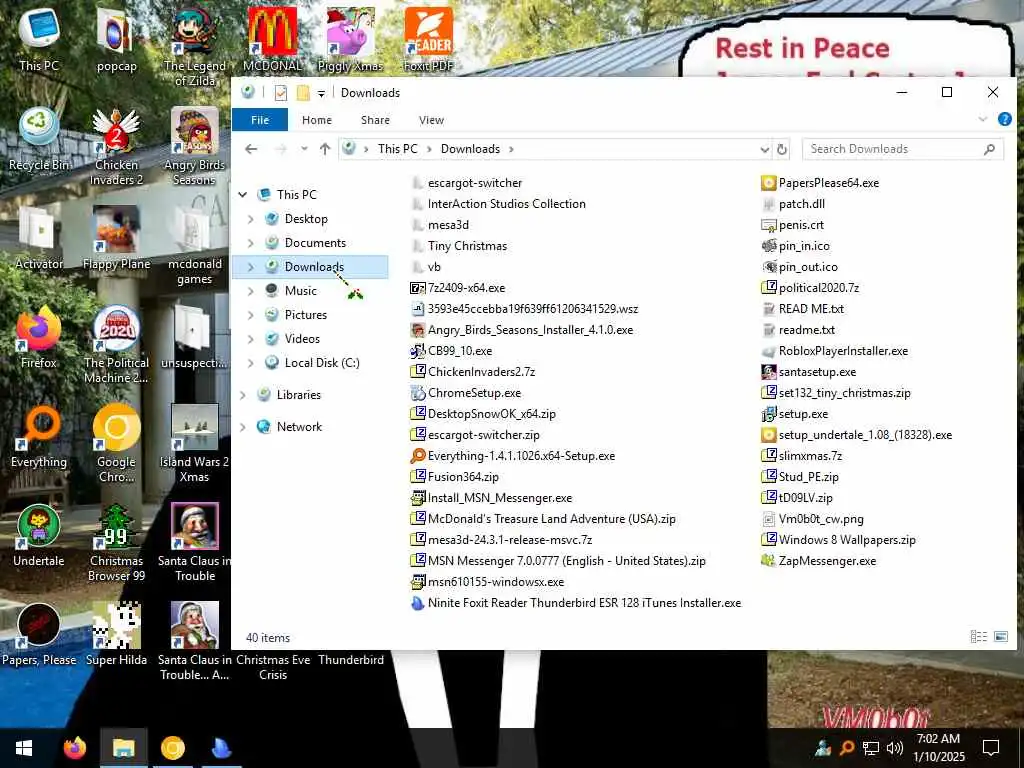Open the File ribbon tab
This screenshot has height=768, width=1024.
[260, 120]
